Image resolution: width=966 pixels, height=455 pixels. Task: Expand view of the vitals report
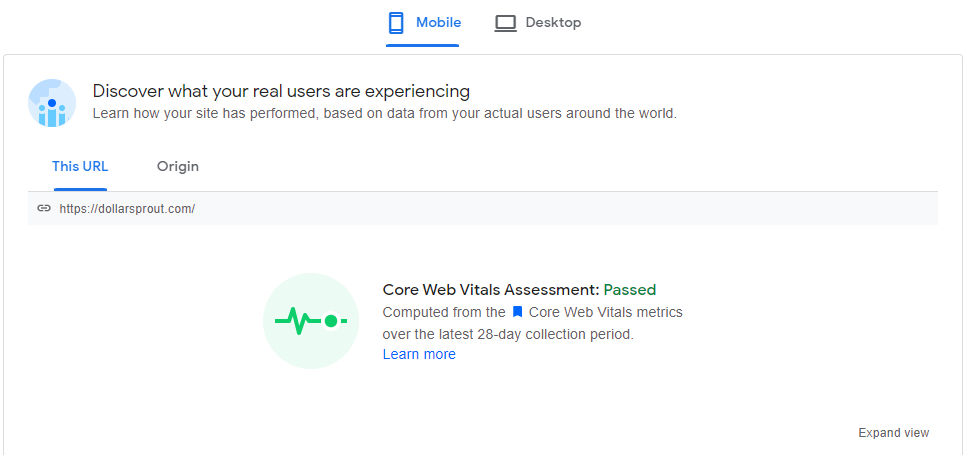coord(893,433)
